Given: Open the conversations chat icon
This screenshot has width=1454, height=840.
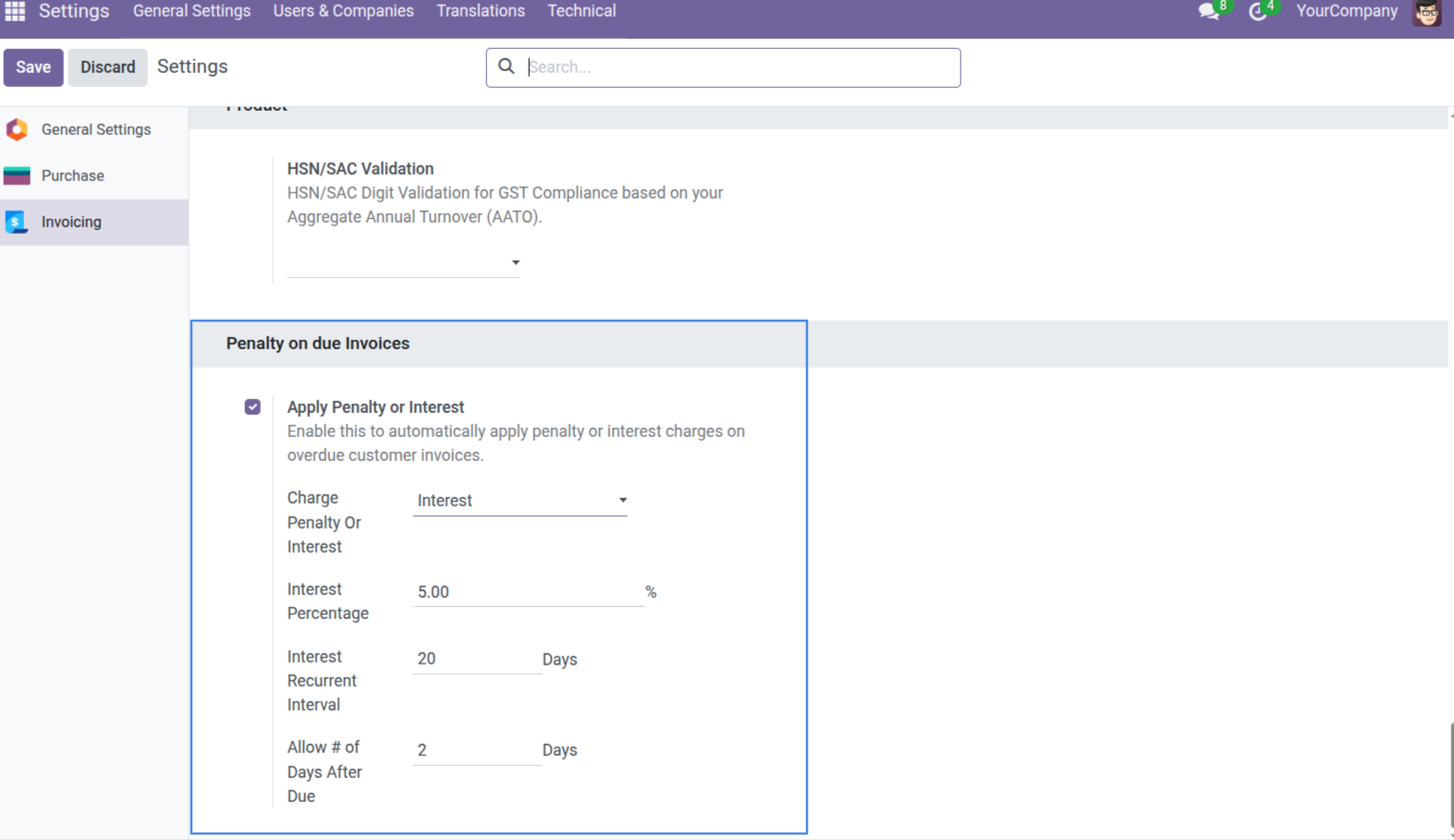Looking at the screenshot, I should click(x=1208, y=12).
